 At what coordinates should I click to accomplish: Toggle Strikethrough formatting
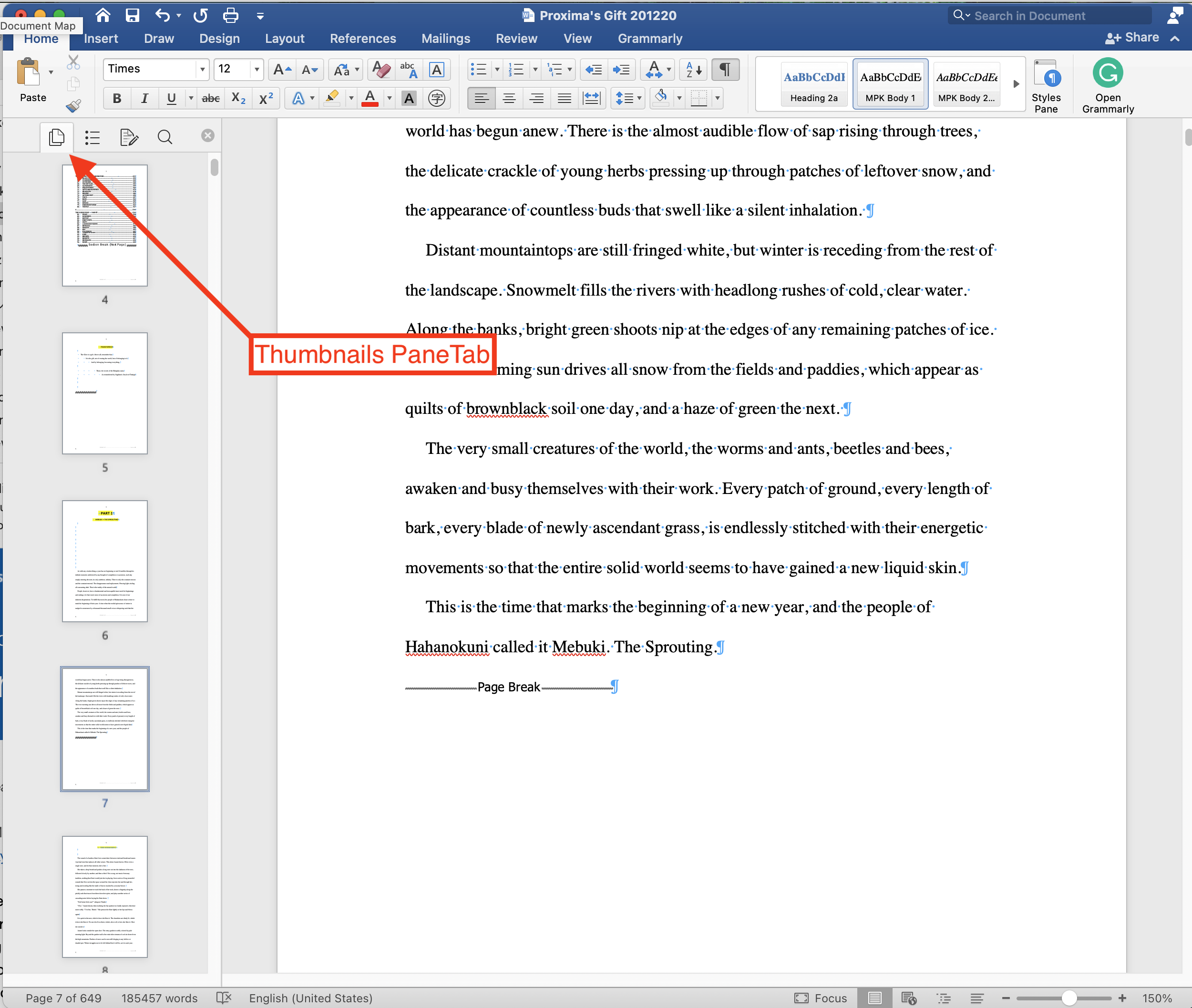click(211, 98)
